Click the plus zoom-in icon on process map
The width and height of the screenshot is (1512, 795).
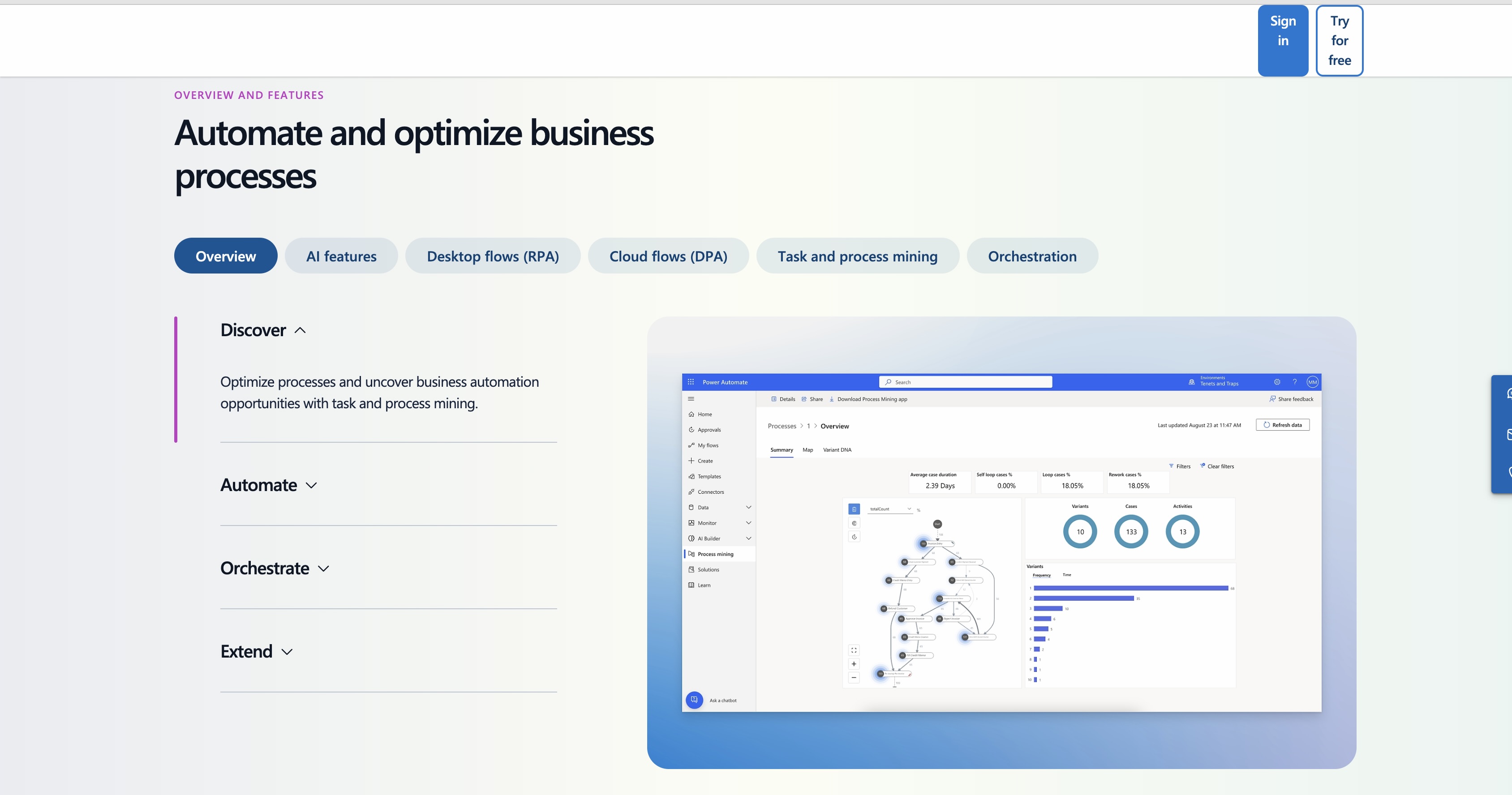(854, 664)
